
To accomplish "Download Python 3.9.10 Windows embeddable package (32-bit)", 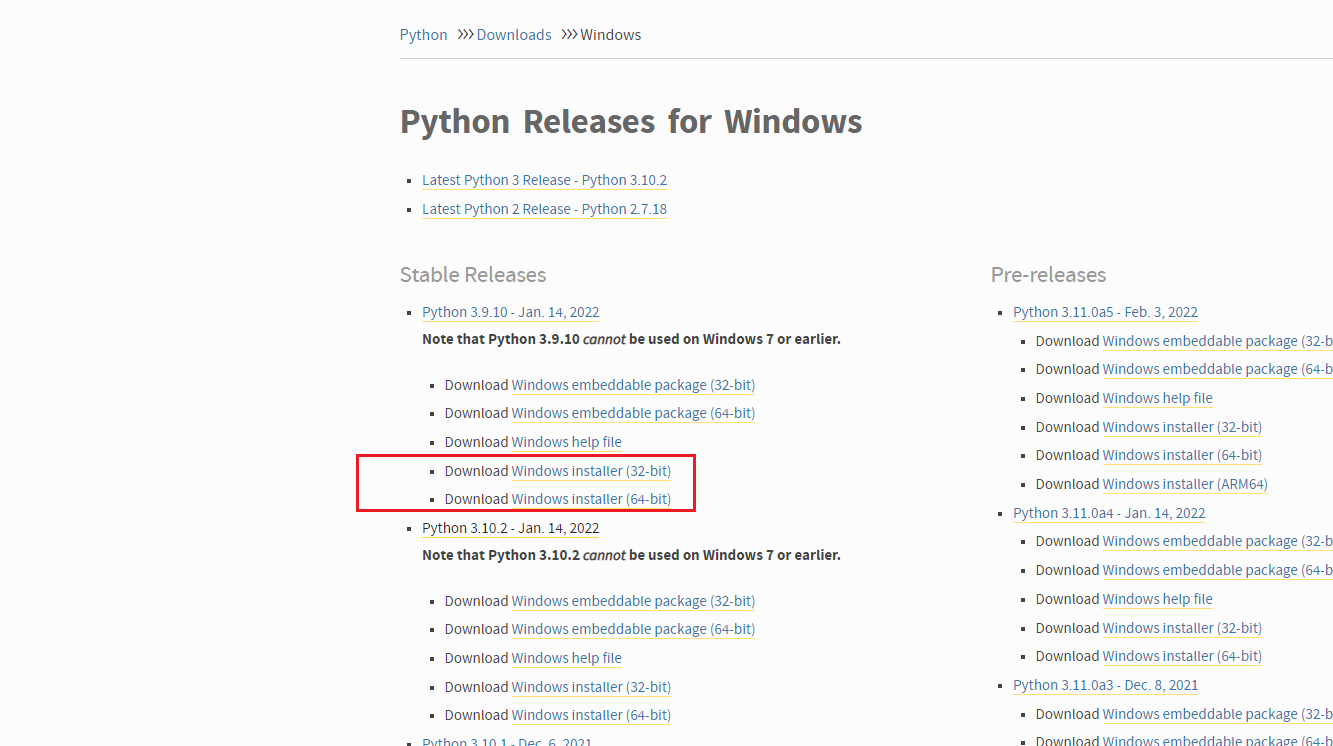I will pyautogui.click(x=633, y=385).
